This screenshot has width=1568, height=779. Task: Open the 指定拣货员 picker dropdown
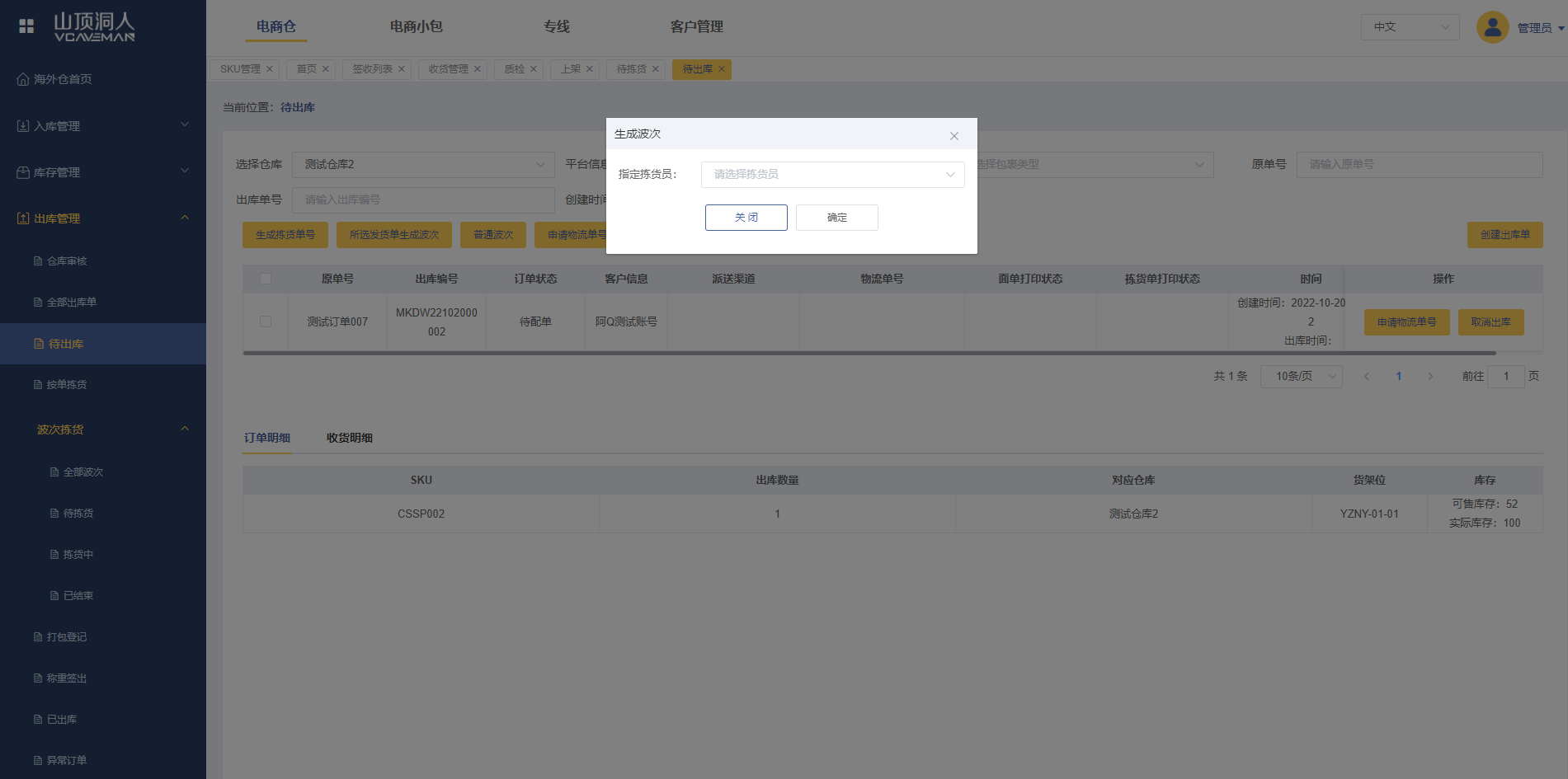tap(832, 175)
